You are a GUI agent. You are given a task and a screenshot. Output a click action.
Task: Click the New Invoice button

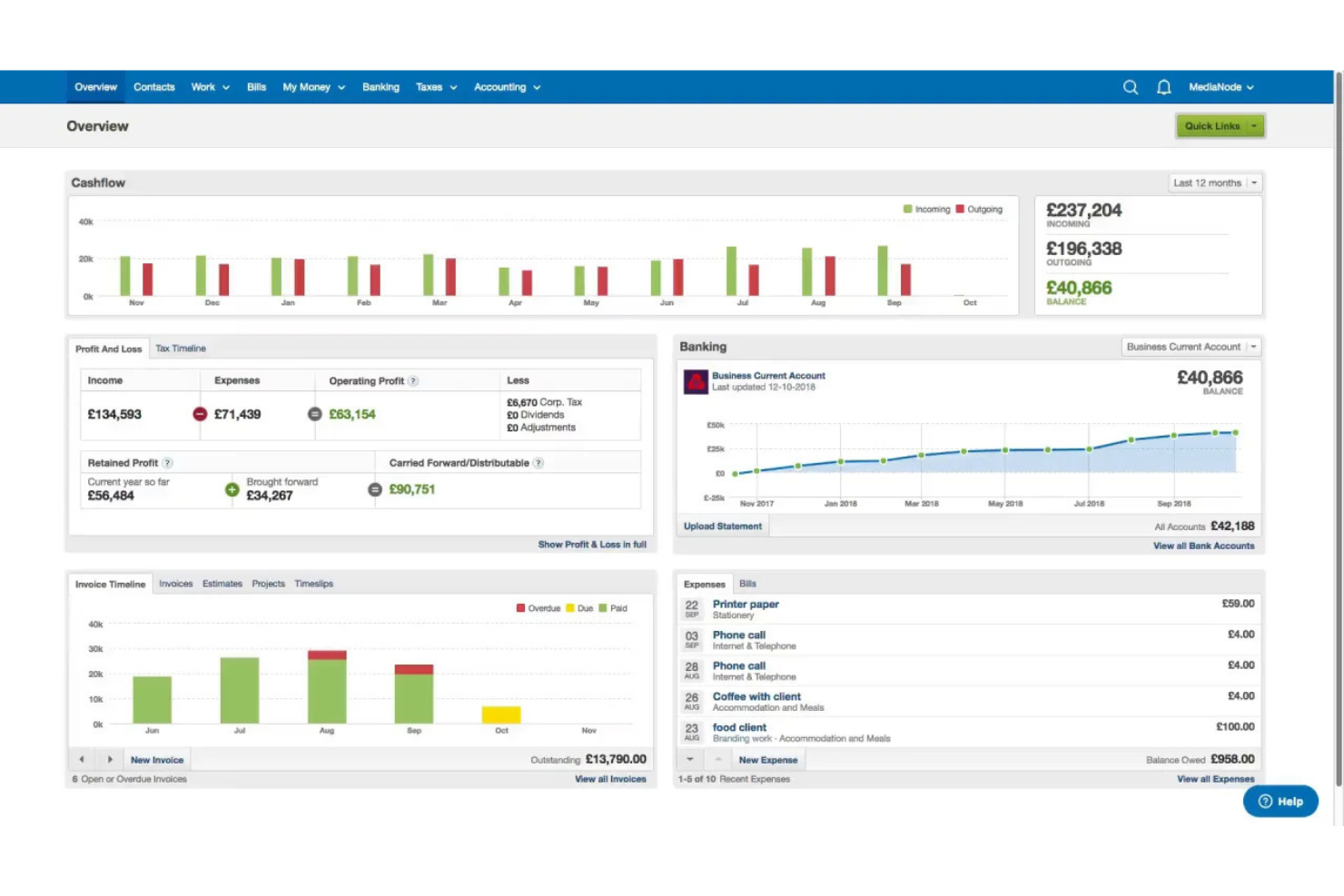point(155,759)
